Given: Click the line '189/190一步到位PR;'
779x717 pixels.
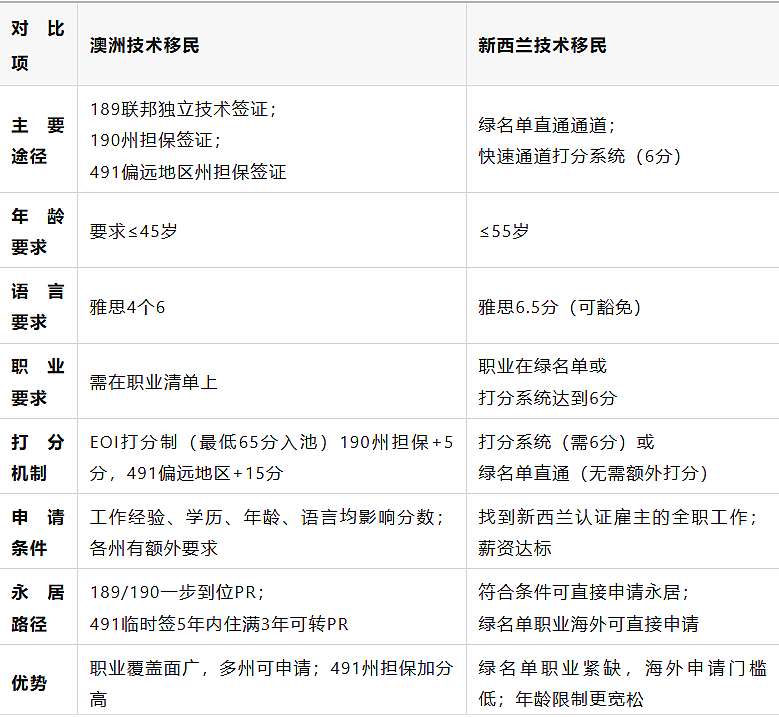Looking at the screenshot, I should pyautogui.click(x=177, y=592).
